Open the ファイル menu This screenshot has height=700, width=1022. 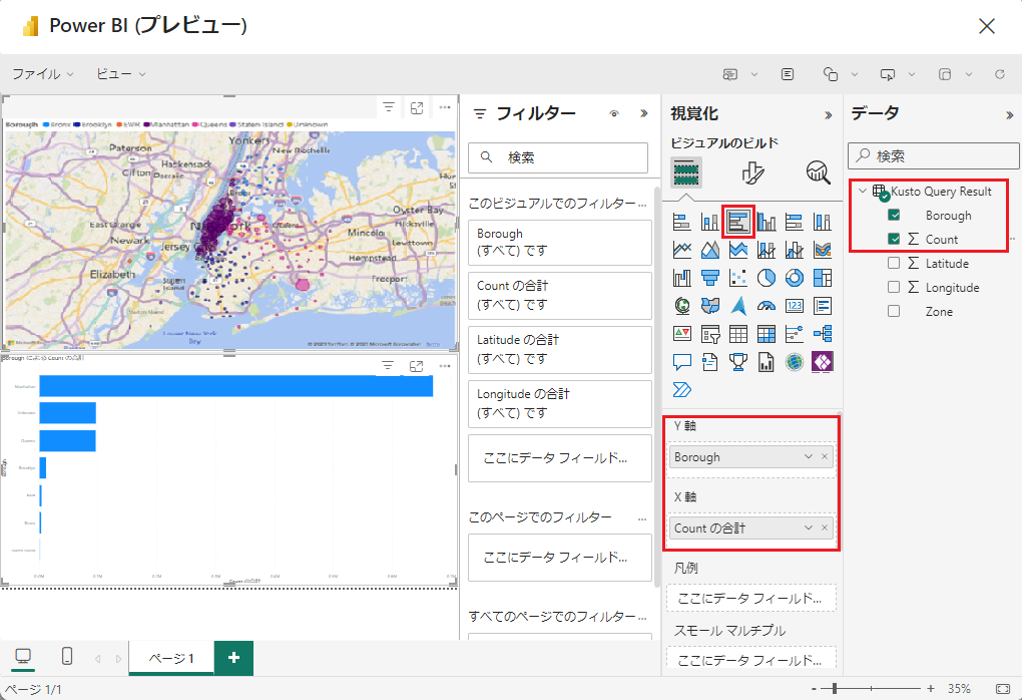[42, 74]
